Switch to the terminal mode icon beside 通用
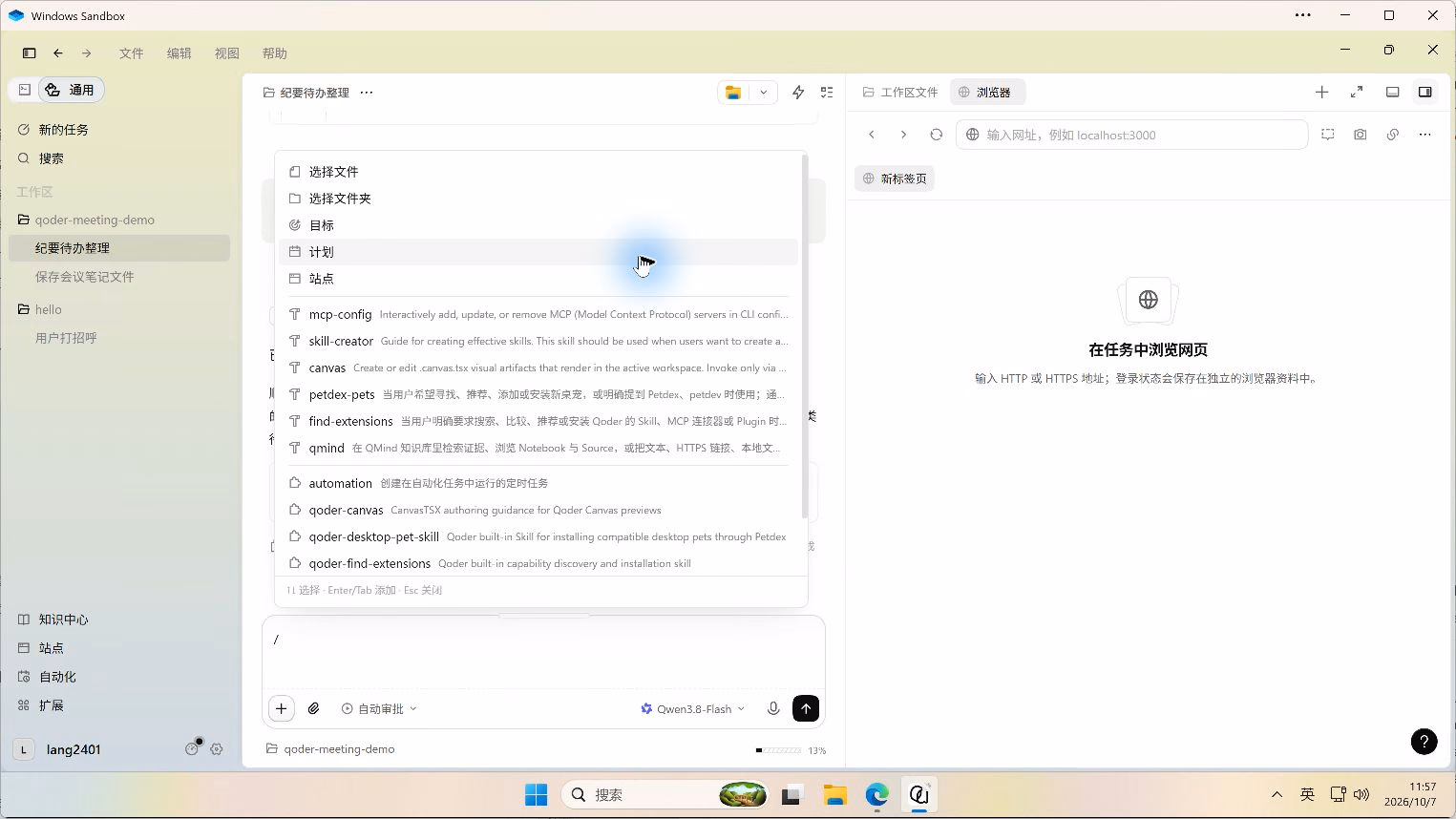Image resolution: width=1456 pixels, height=819 pixels. tap(25, 90)
